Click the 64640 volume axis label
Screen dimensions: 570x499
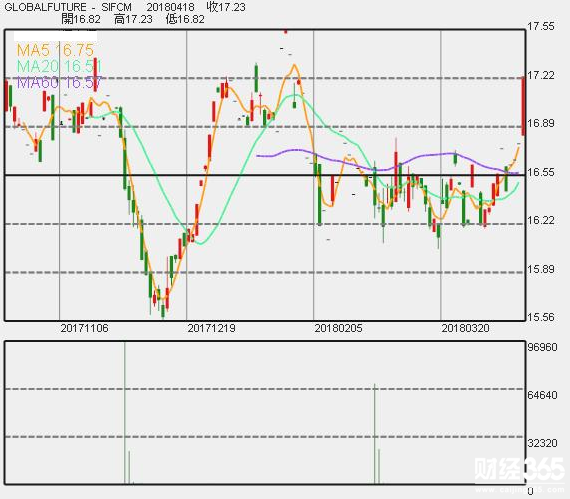pos(542,395)
